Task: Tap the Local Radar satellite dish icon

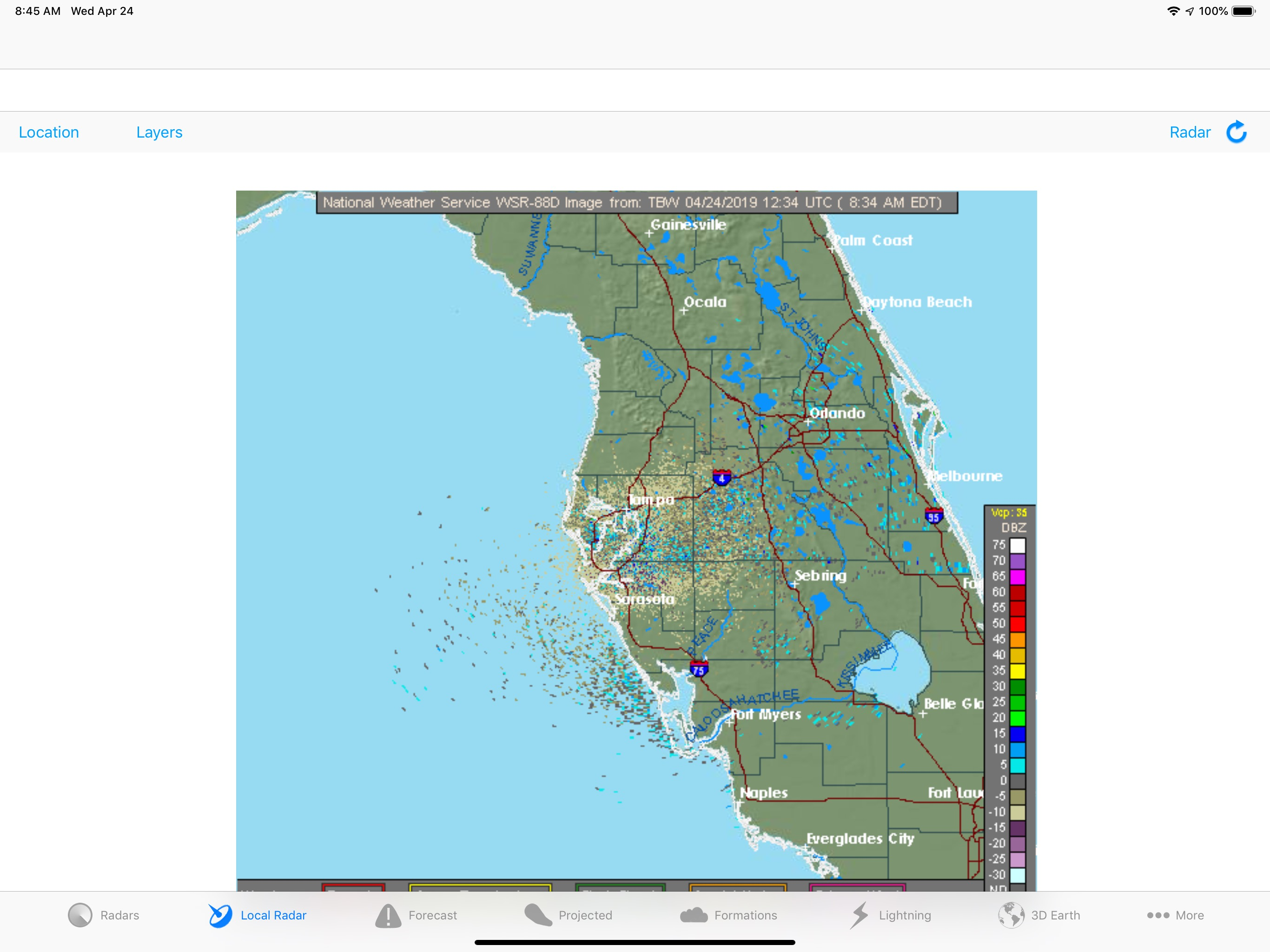Action: pyautogui.click(x=220, y=915)
